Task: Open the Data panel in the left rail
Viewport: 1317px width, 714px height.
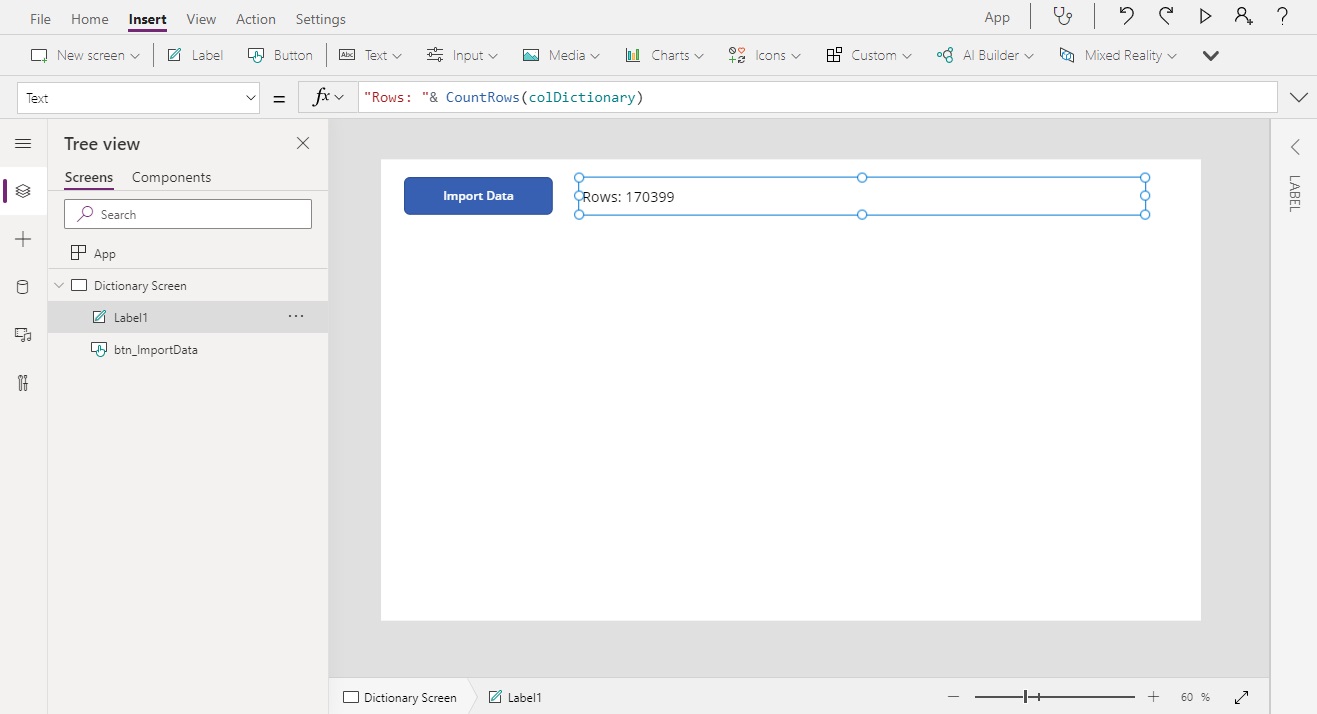Action: coord(22,287)
